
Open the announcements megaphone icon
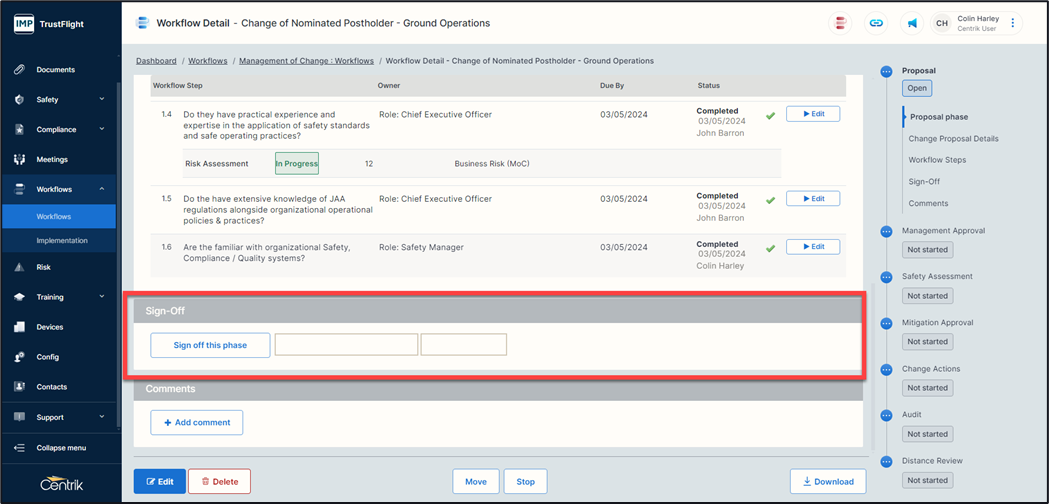pos(912,23)
